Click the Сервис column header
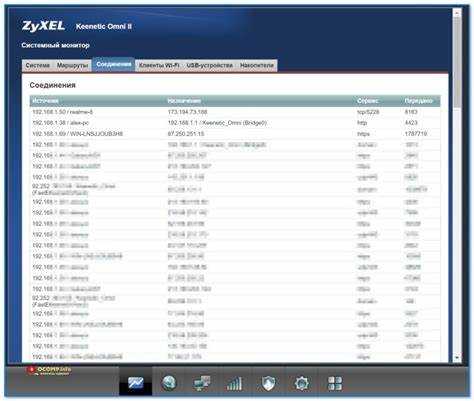Viewport: 474px width, 401px height. coord(368,101)
